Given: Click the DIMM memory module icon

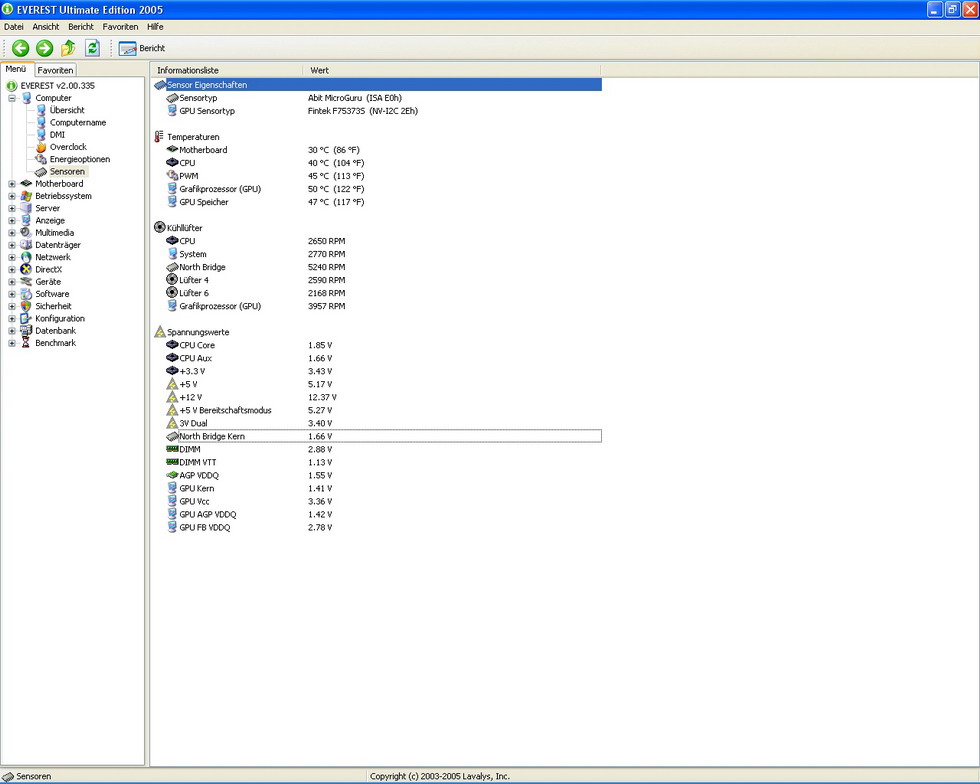Looking at the screenshot, I should (x=172, y=449).
